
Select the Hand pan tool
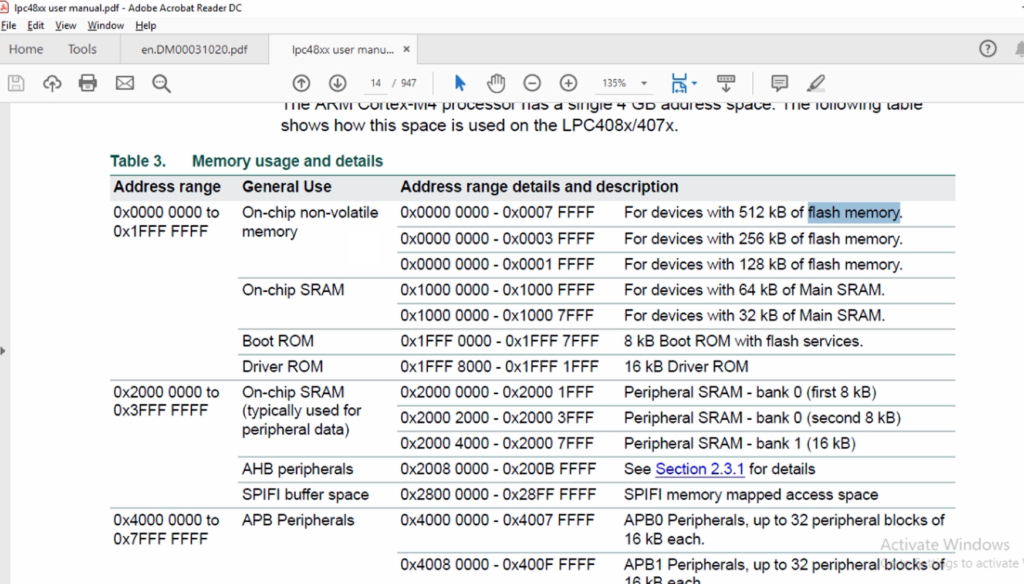(x=496, y=83)
